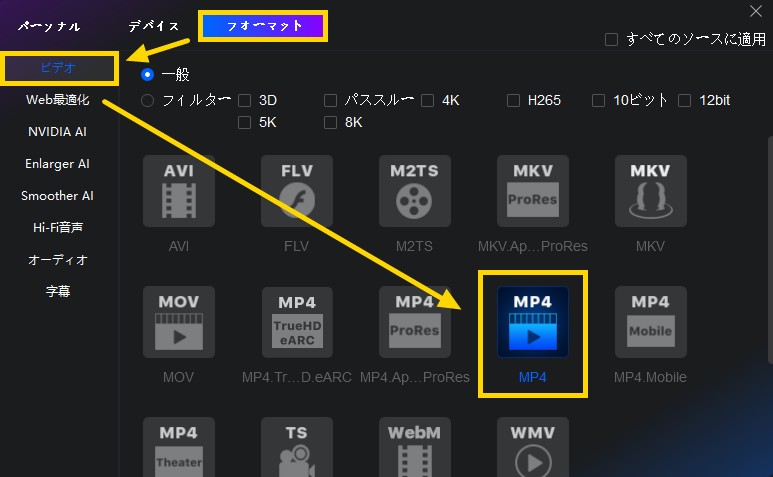This screenshot has width=773, height=477.
Task: Enable すべてのソースに適用 checkbox
Action: (611, 39)
